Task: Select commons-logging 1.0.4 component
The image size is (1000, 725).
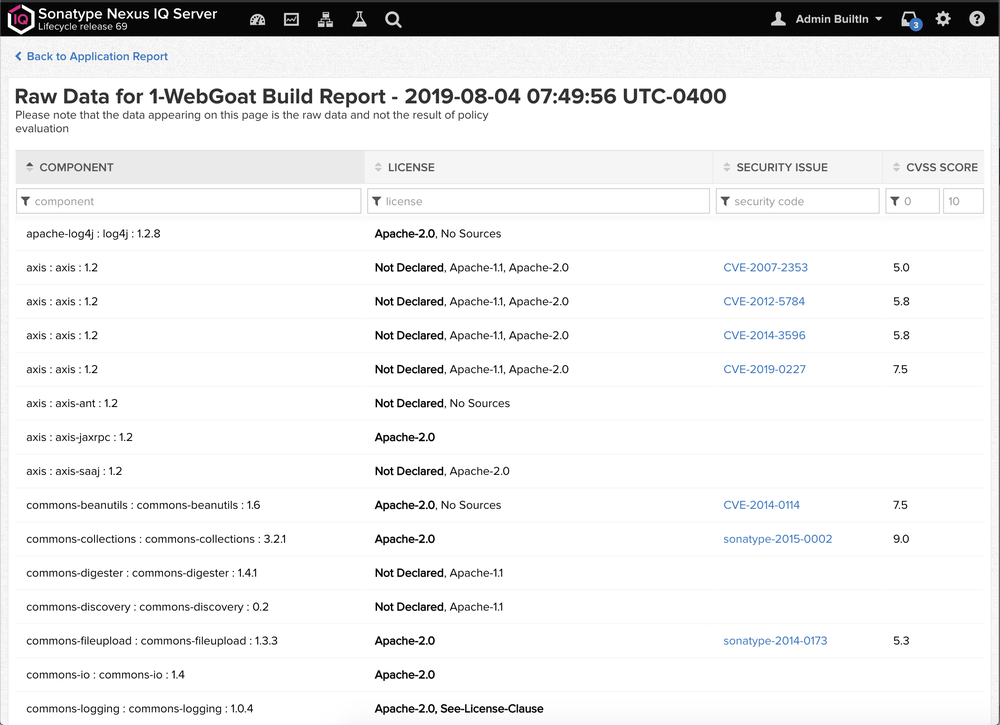Action: (140, 708)
